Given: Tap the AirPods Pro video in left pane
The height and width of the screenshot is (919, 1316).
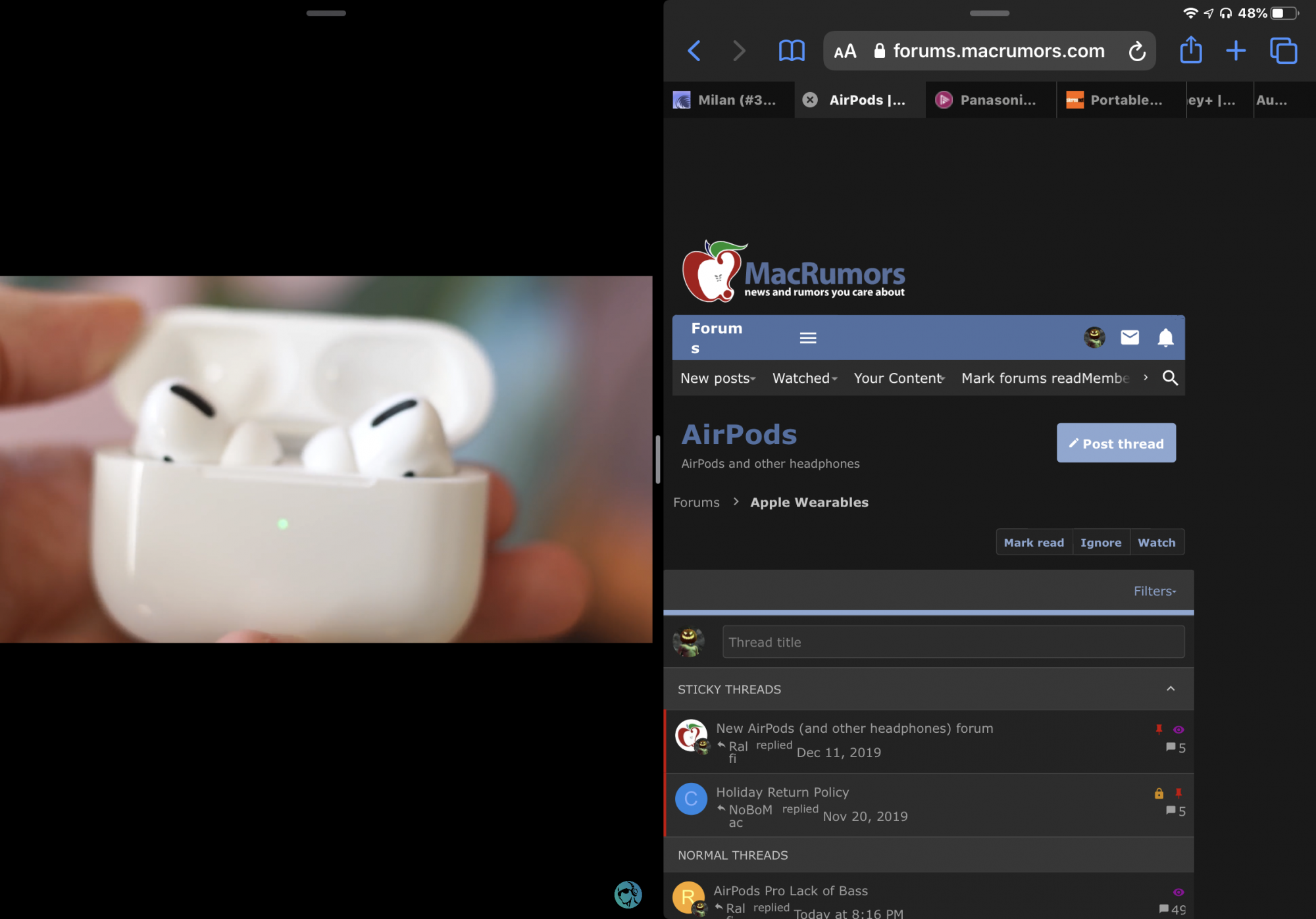Looking at the screenshot, I should click(x=326, y=459).
